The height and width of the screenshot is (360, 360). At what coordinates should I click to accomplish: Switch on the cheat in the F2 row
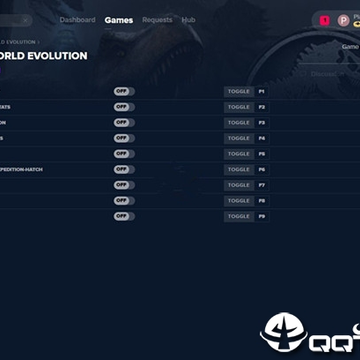click(x=124, y=107)
